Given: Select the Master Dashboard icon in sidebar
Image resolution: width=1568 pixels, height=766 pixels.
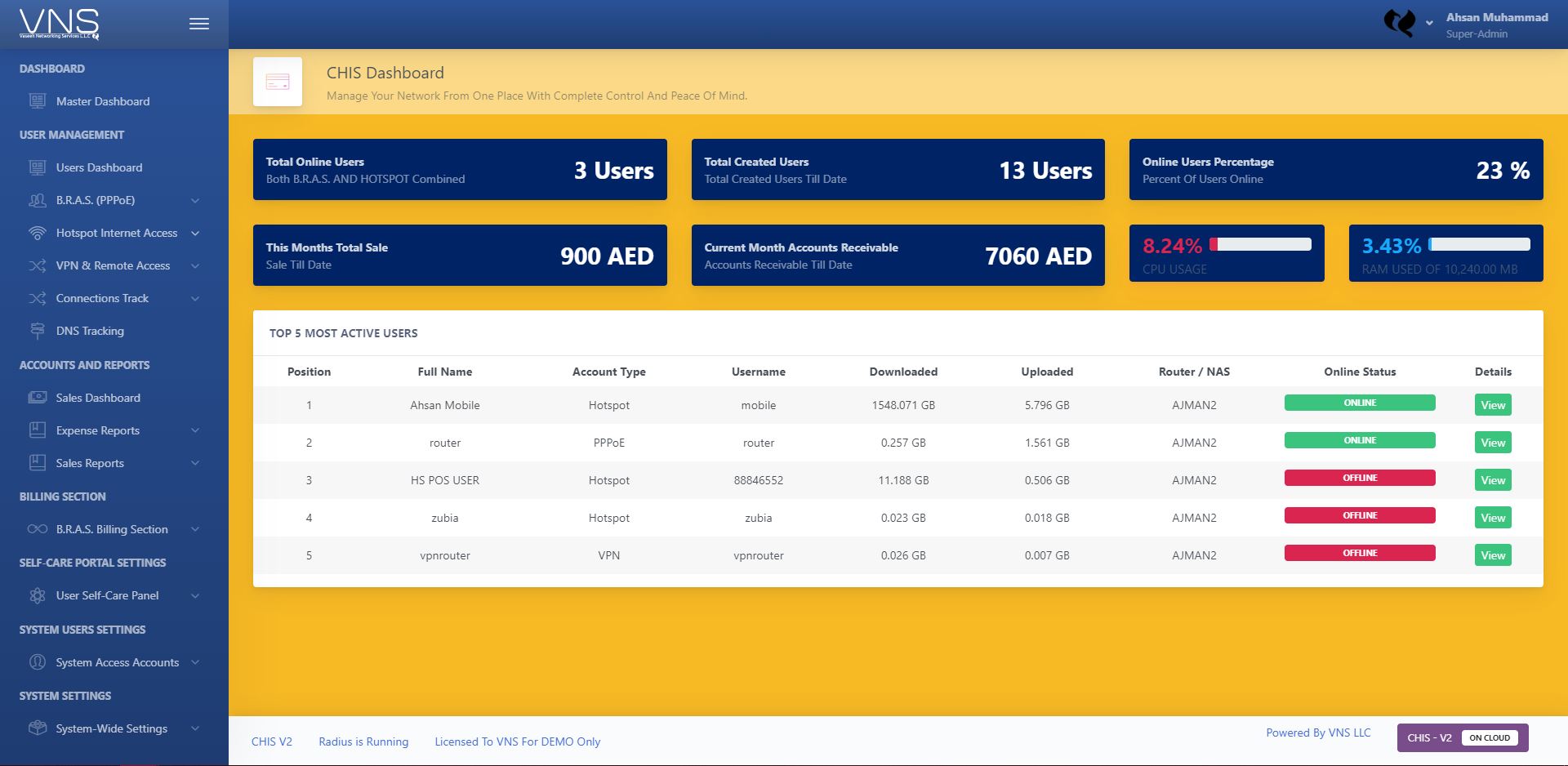Looking at the screenshot, I should click(35, 101).
